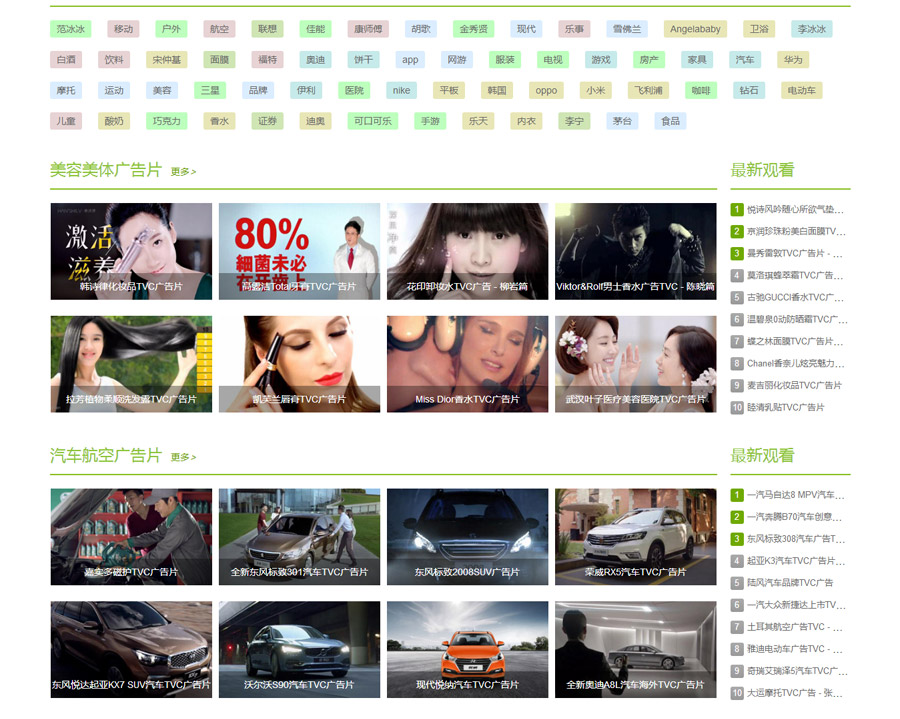Screen dimensions: 900x719
Task: Click the 移动 tag
Action: tap(123, 29)
